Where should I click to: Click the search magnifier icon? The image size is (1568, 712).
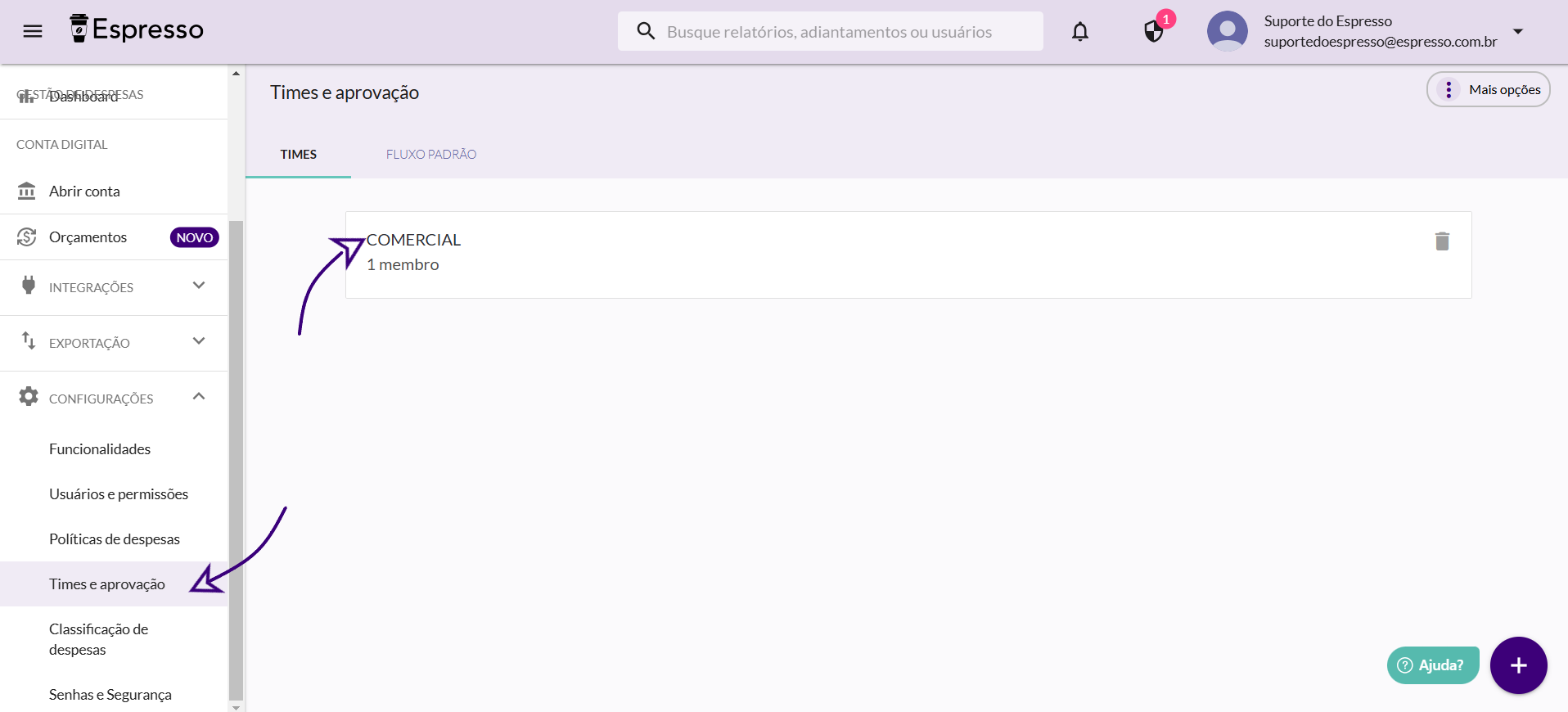point(646,31)
